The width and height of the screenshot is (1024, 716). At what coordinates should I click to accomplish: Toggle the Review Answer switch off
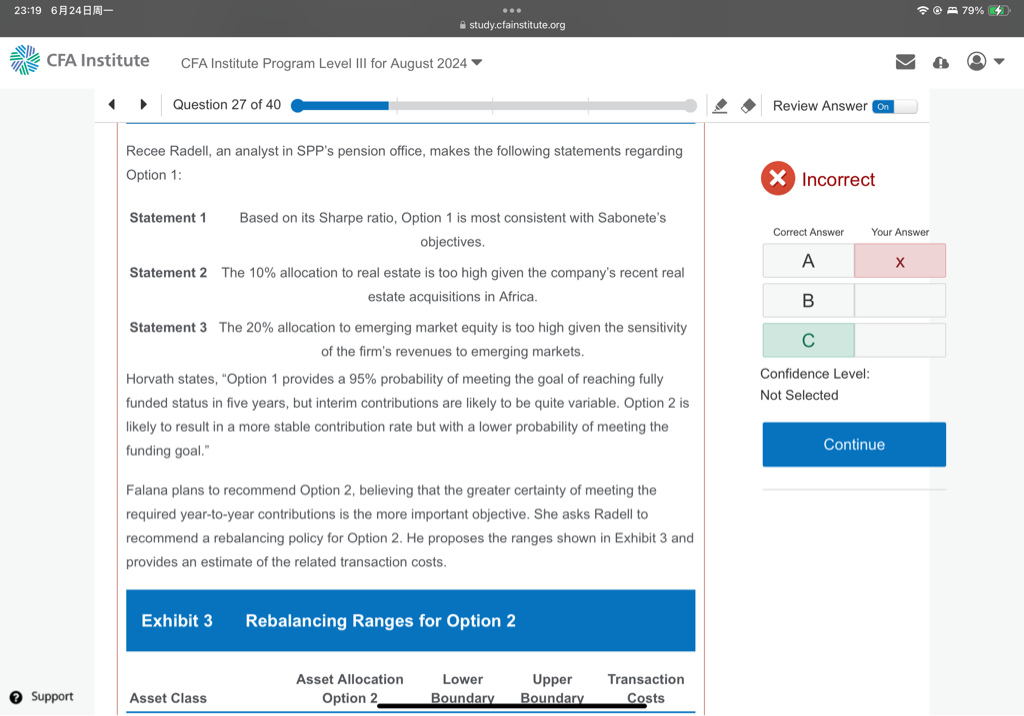pos(894,106)
